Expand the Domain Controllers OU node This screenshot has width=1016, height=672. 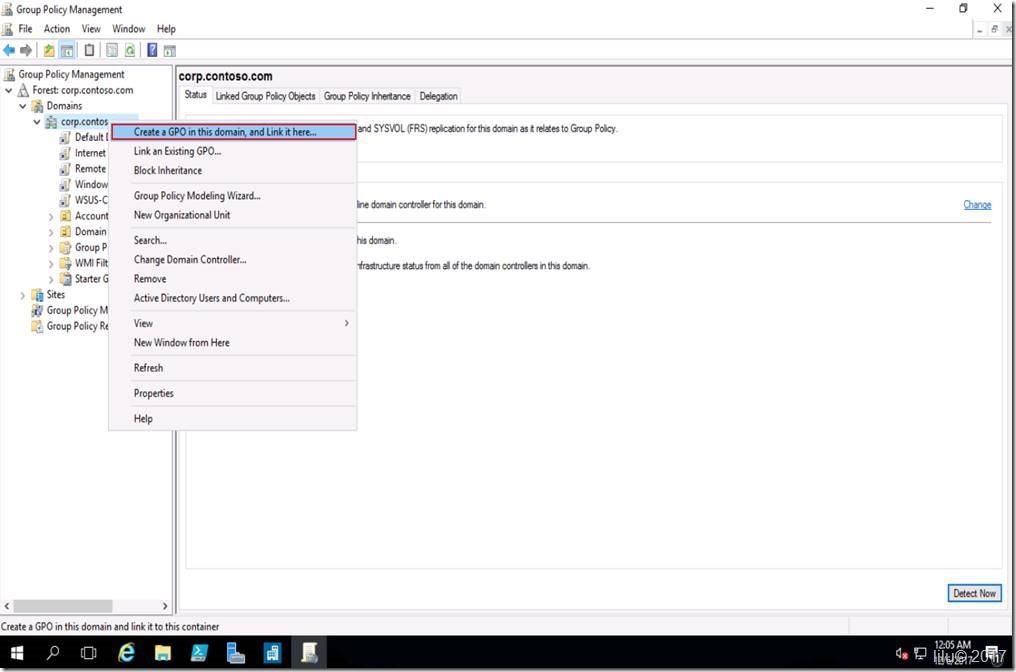[x=51, y=232]
